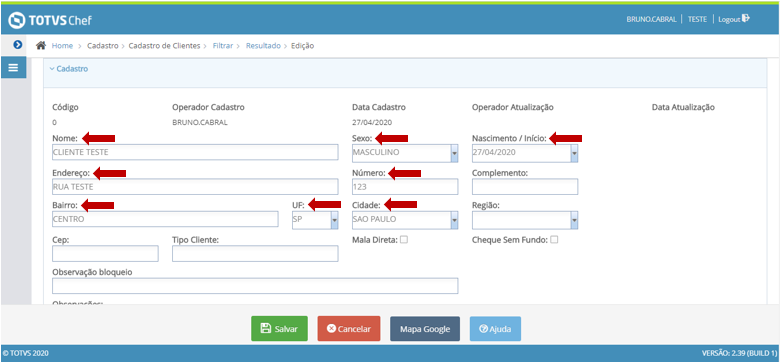This screenshot has height=364, width=781.
Task: Expand sidebar with blue arrow circle icon
Action: pyautogui.click(x=18, y=45)
